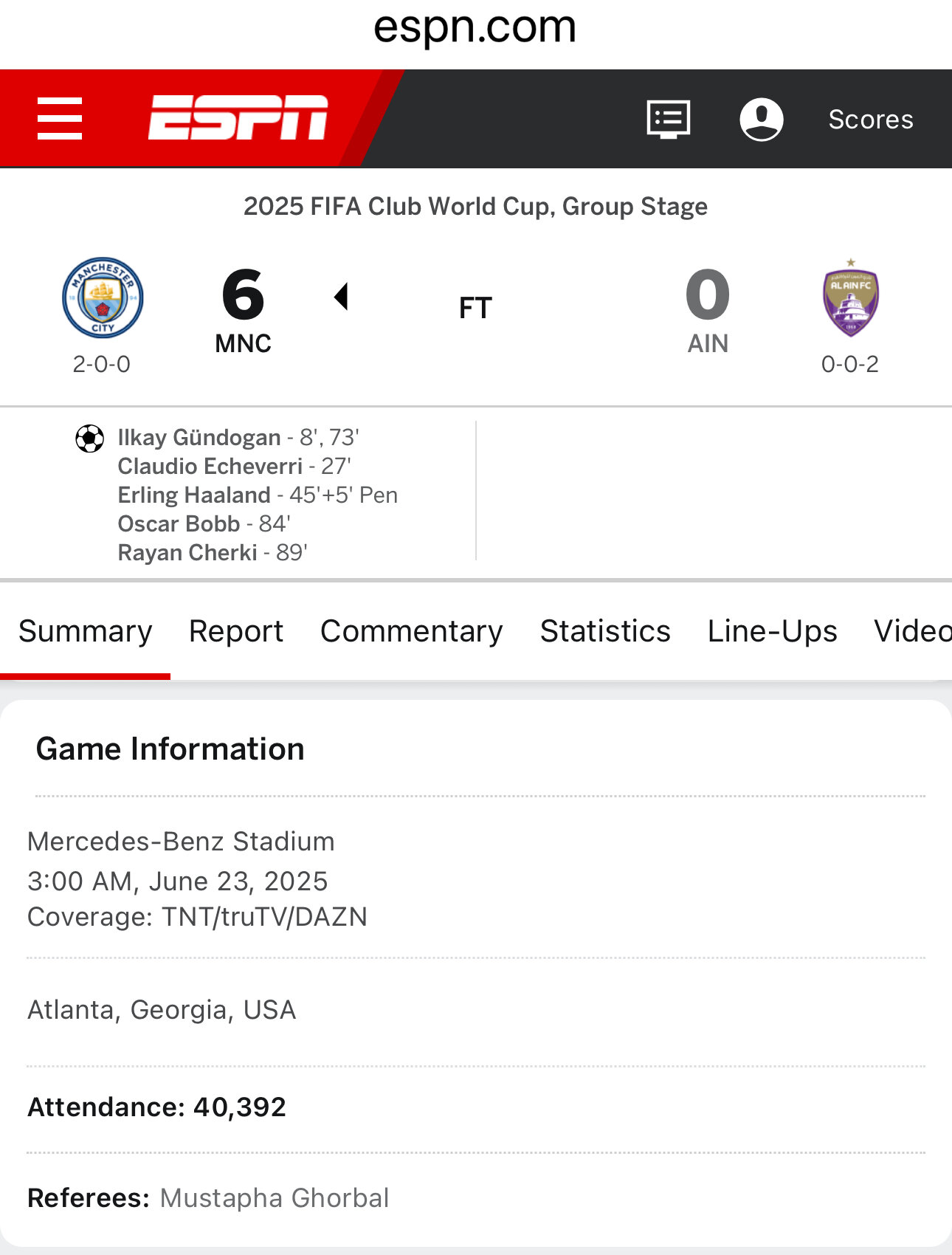952x1255 pixels.
Task: Click scorer Erling Haaland
Action: pos(194,495)
